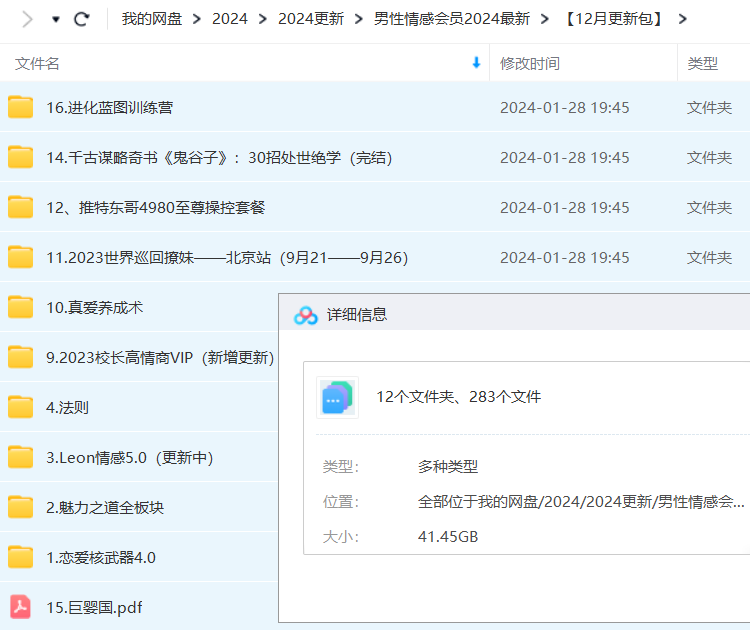Expand the chevron after 我的网盘 breadcrumb
This screenshot has height=630, width=750.
196,19
